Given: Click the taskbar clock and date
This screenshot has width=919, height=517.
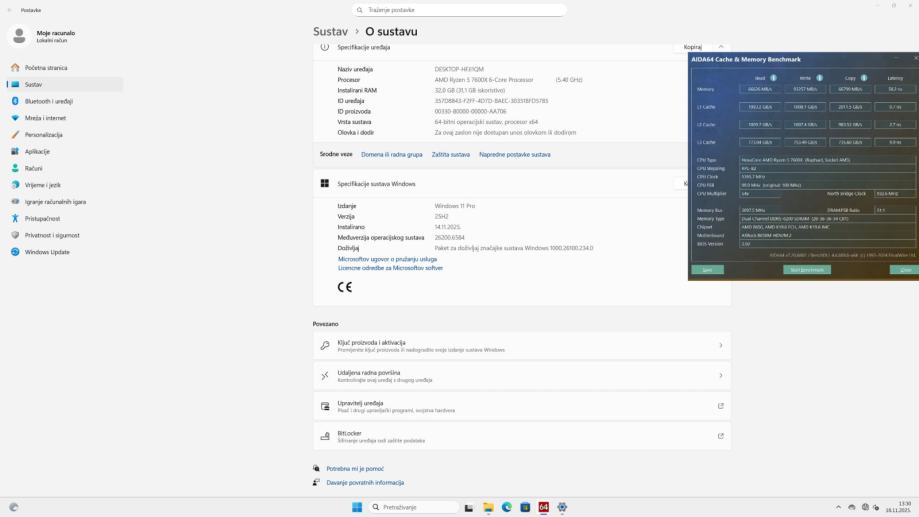Looking at the screenshot, I should click(x=898, y=507).
